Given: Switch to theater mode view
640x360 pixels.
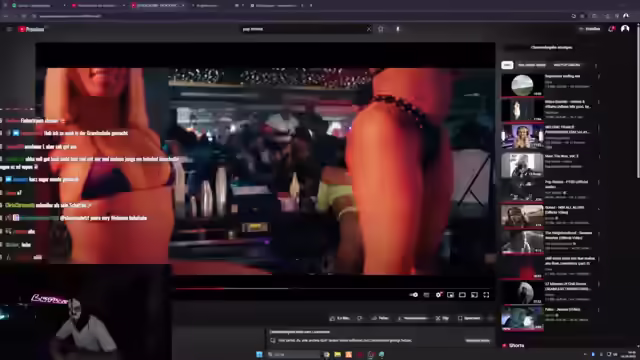Looking at the screenshot, I should pyautogui.click(x=462, y=295).
